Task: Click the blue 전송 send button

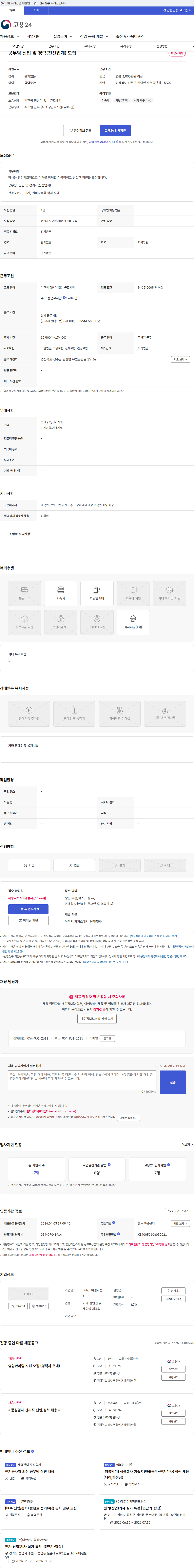Action: 173,1082
